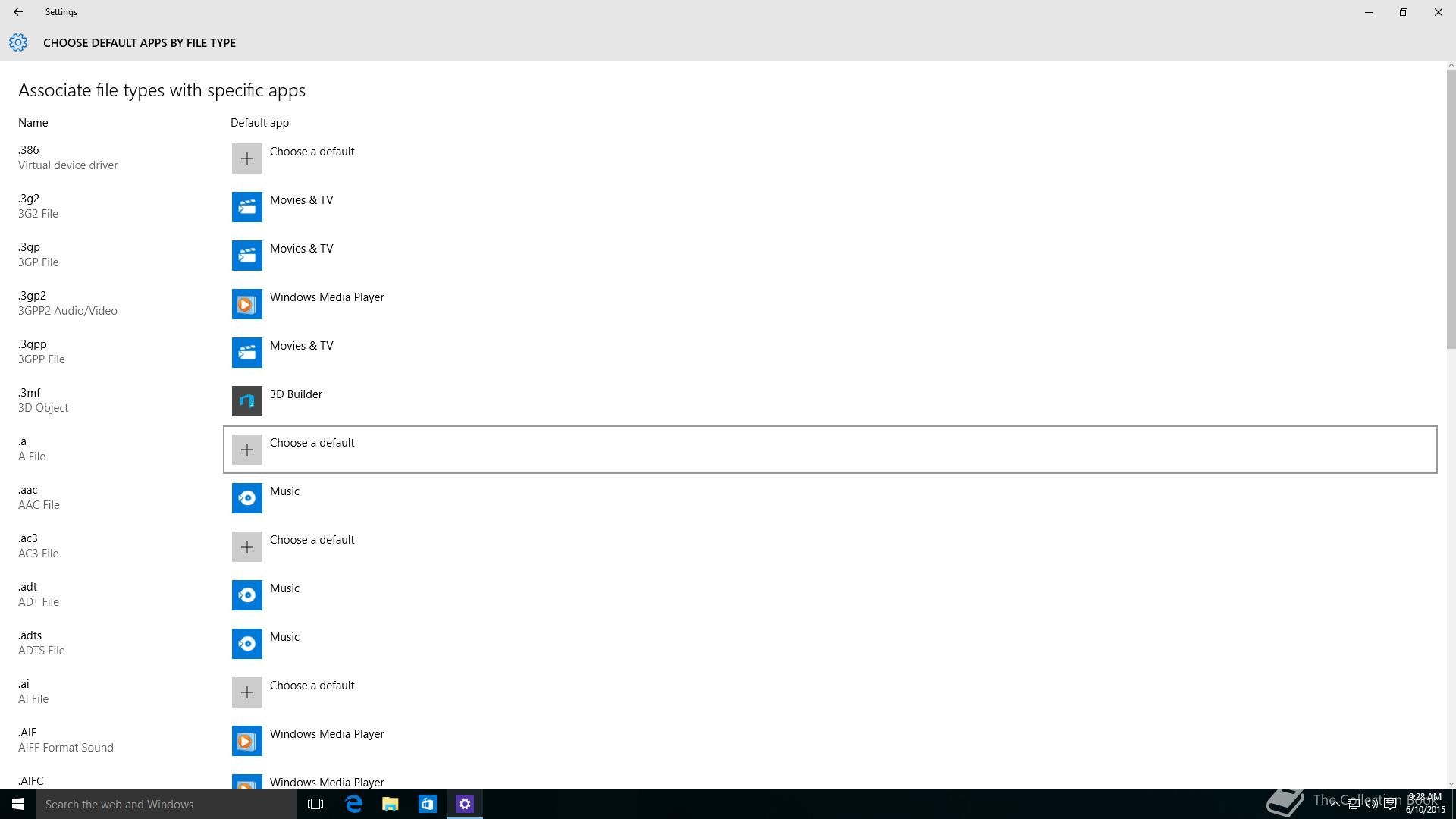Click the AIFF Format Sound description

tap(66, 748)
